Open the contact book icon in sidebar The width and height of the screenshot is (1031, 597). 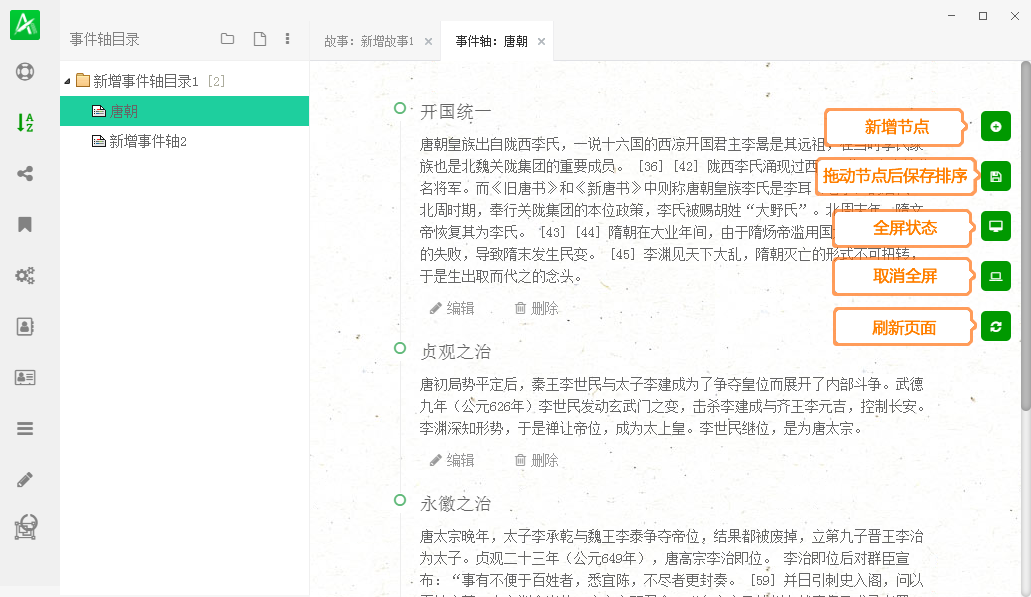tap(25, 327)
